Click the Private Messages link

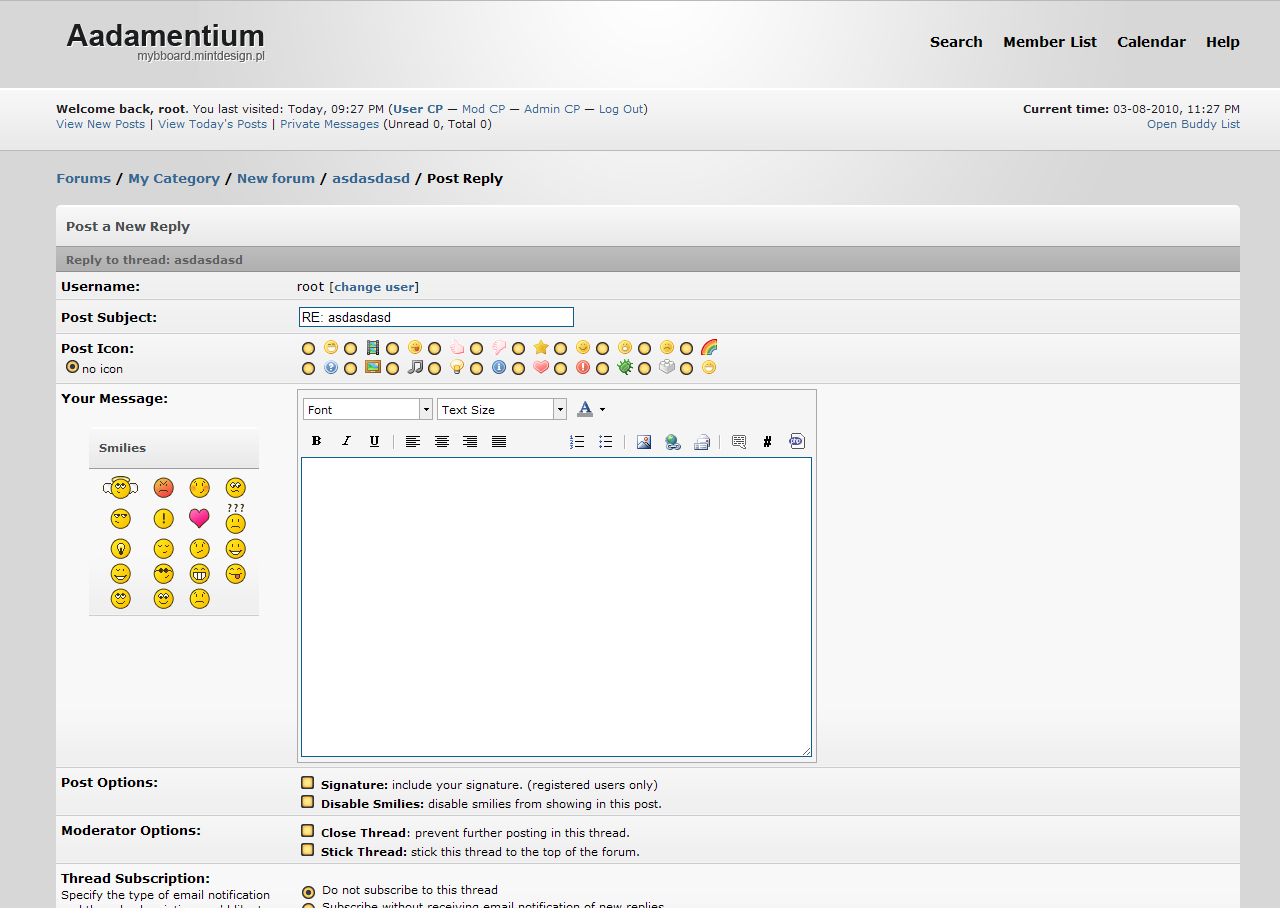click(329, 124)
